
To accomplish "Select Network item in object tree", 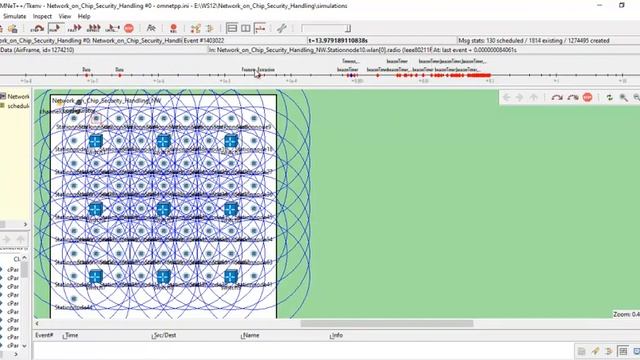I will pyautogui.click(x=18, y=96).
